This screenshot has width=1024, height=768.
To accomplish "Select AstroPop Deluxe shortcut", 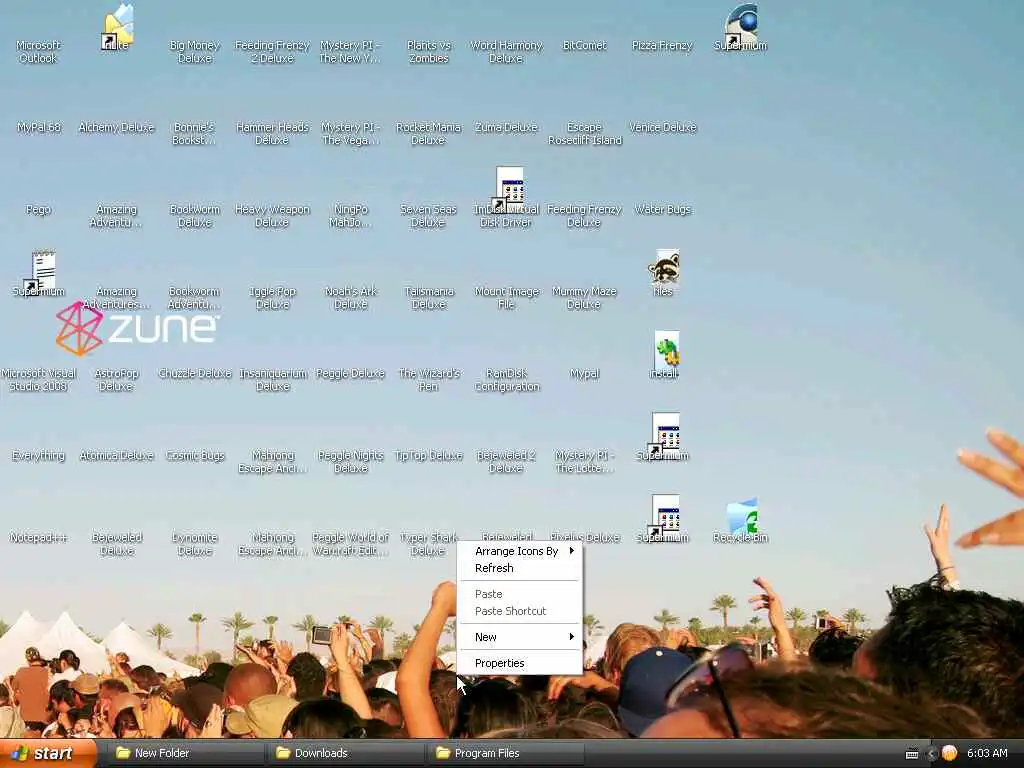I will [116, 379].
